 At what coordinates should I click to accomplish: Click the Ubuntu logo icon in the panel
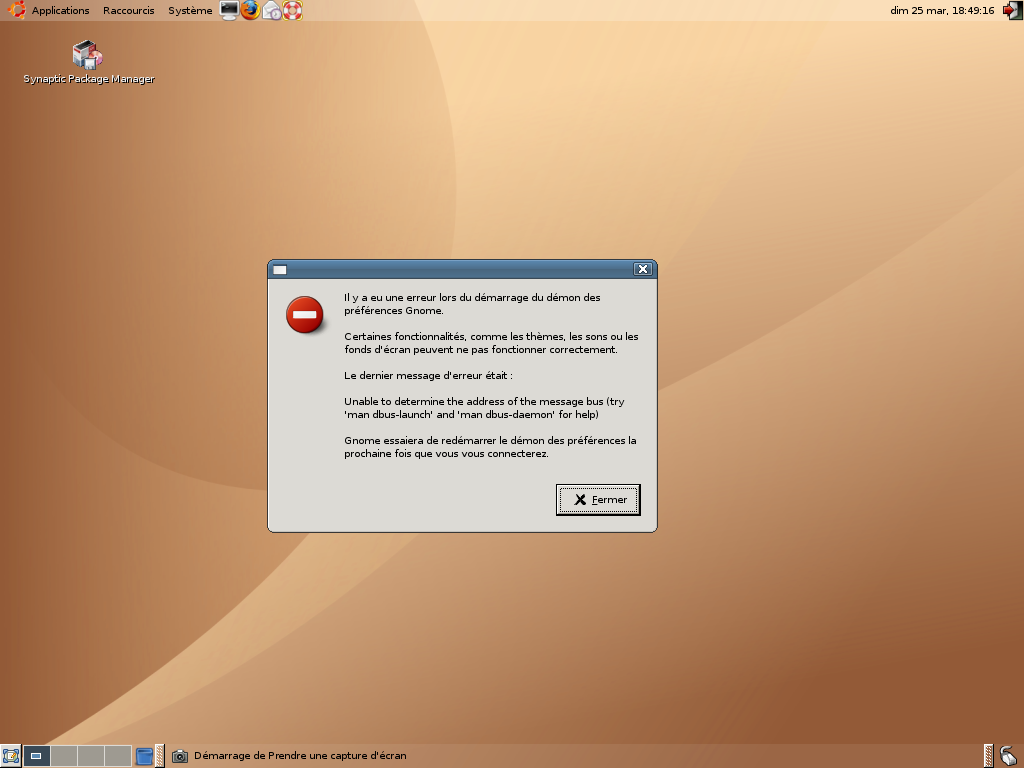tap(16, 10)
